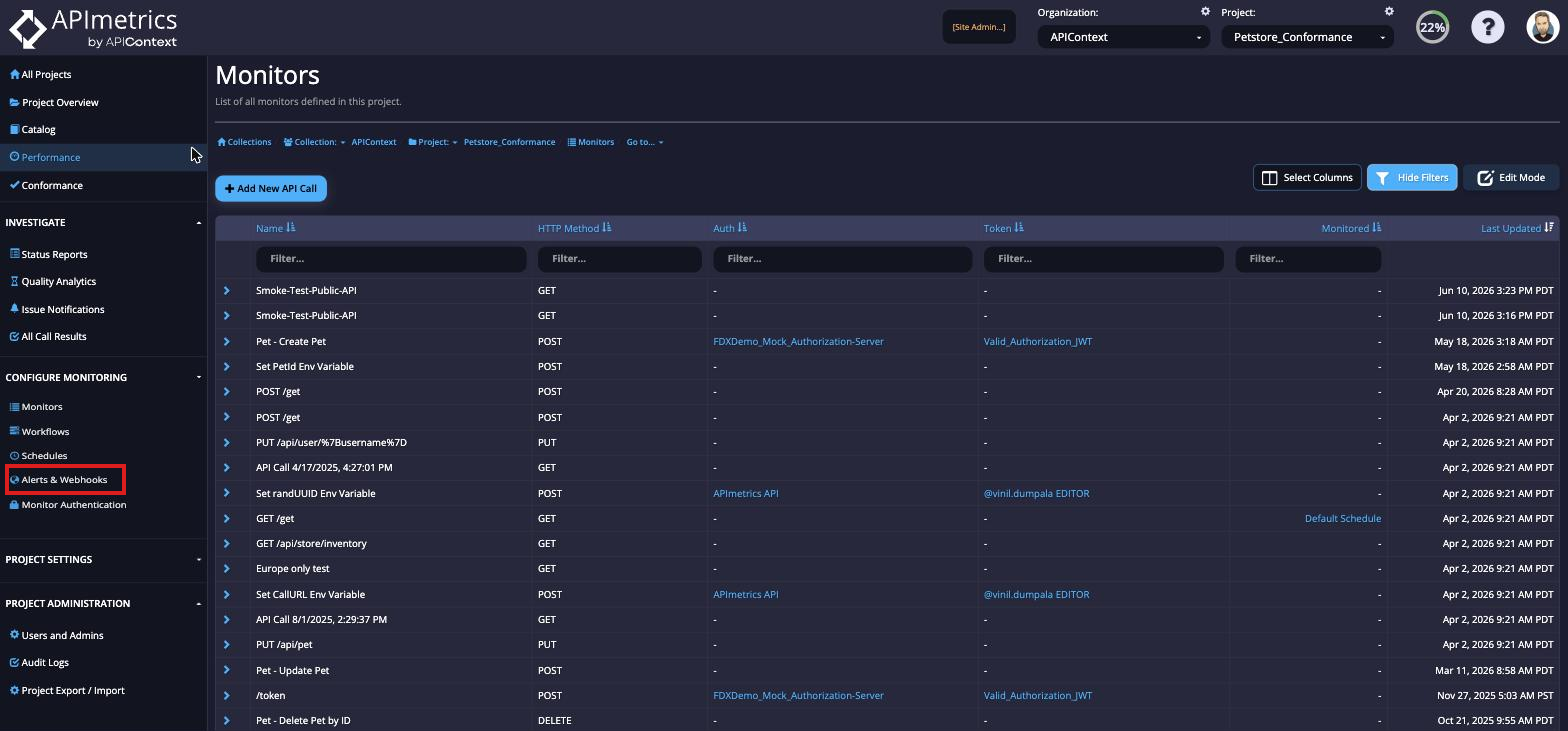This screenshot has height=731, width=1568.
Task: Open Workflows in the sidebar
Action: pyautogui.click(x=39, y=431)
